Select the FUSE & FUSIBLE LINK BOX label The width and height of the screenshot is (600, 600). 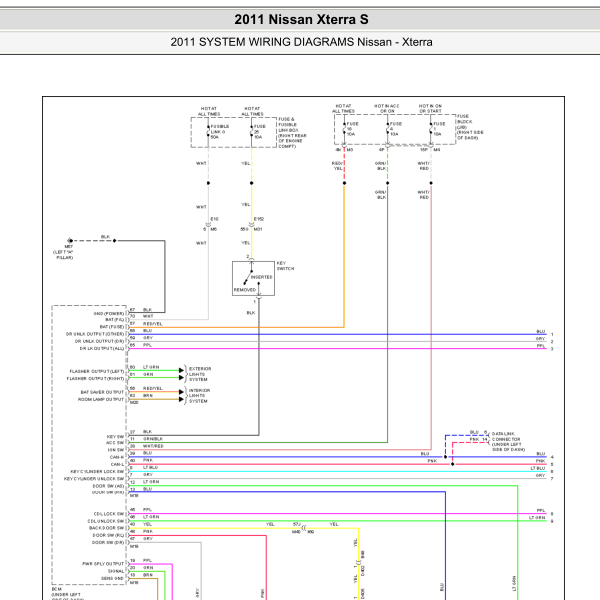point(292,133)
